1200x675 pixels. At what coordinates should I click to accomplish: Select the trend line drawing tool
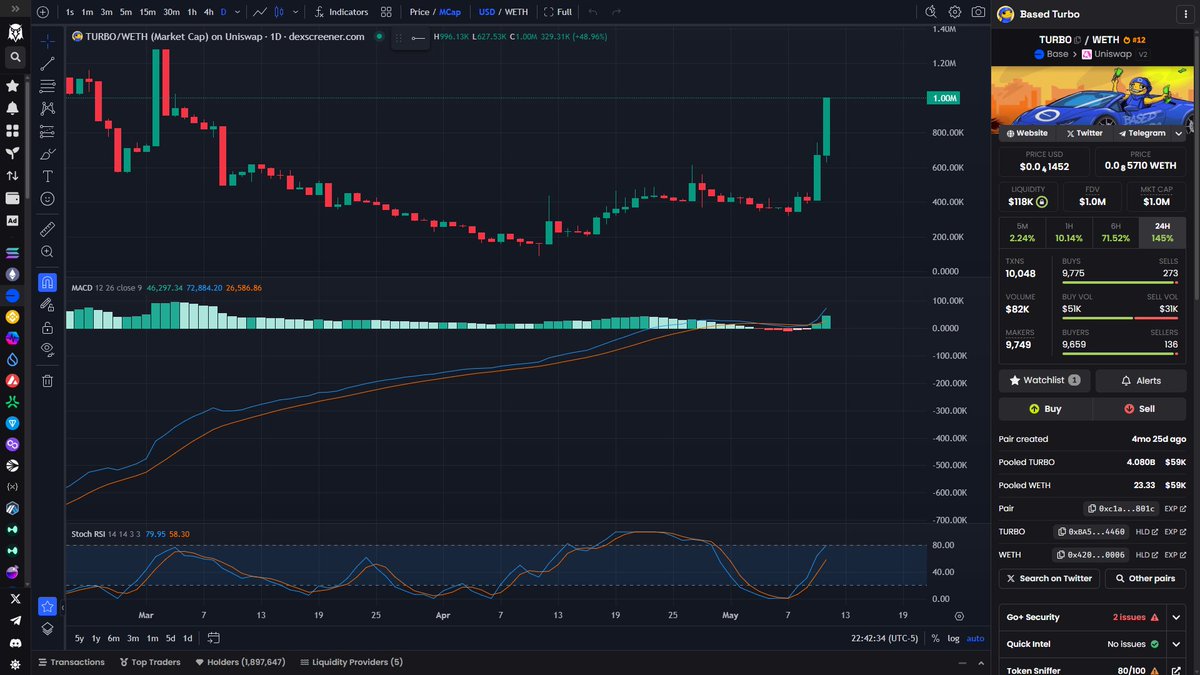coord(47,64)
